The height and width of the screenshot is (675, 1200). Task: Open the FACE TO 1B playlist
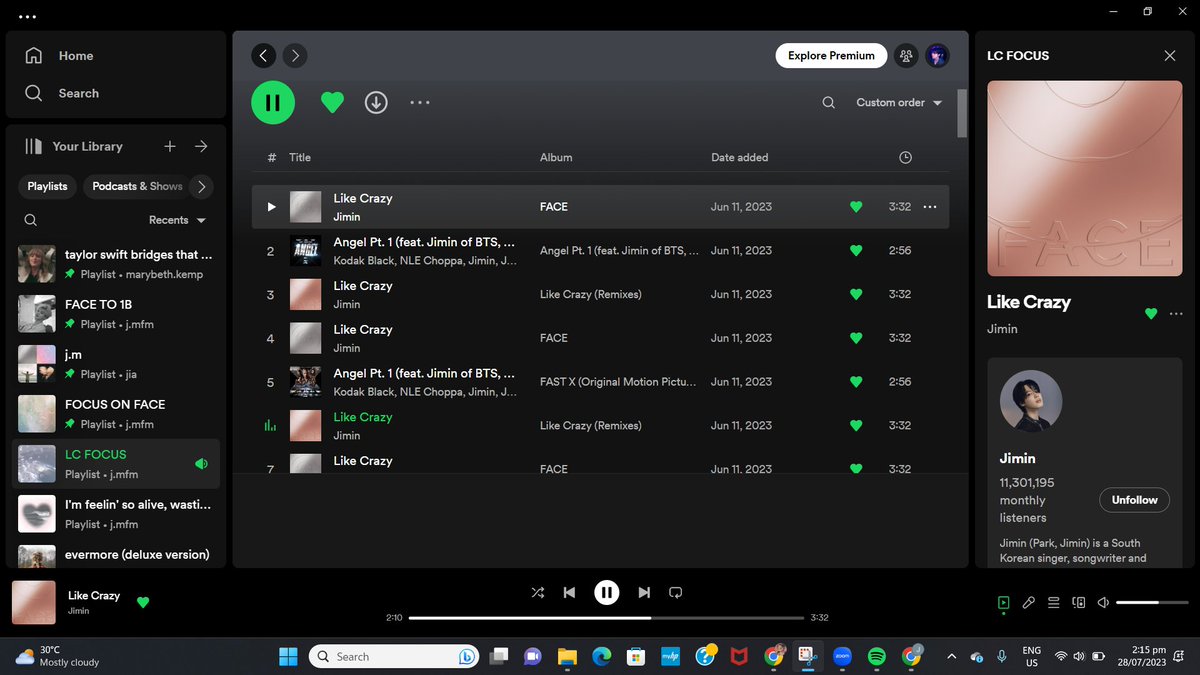pyautogui.click(x=116, y=313)
